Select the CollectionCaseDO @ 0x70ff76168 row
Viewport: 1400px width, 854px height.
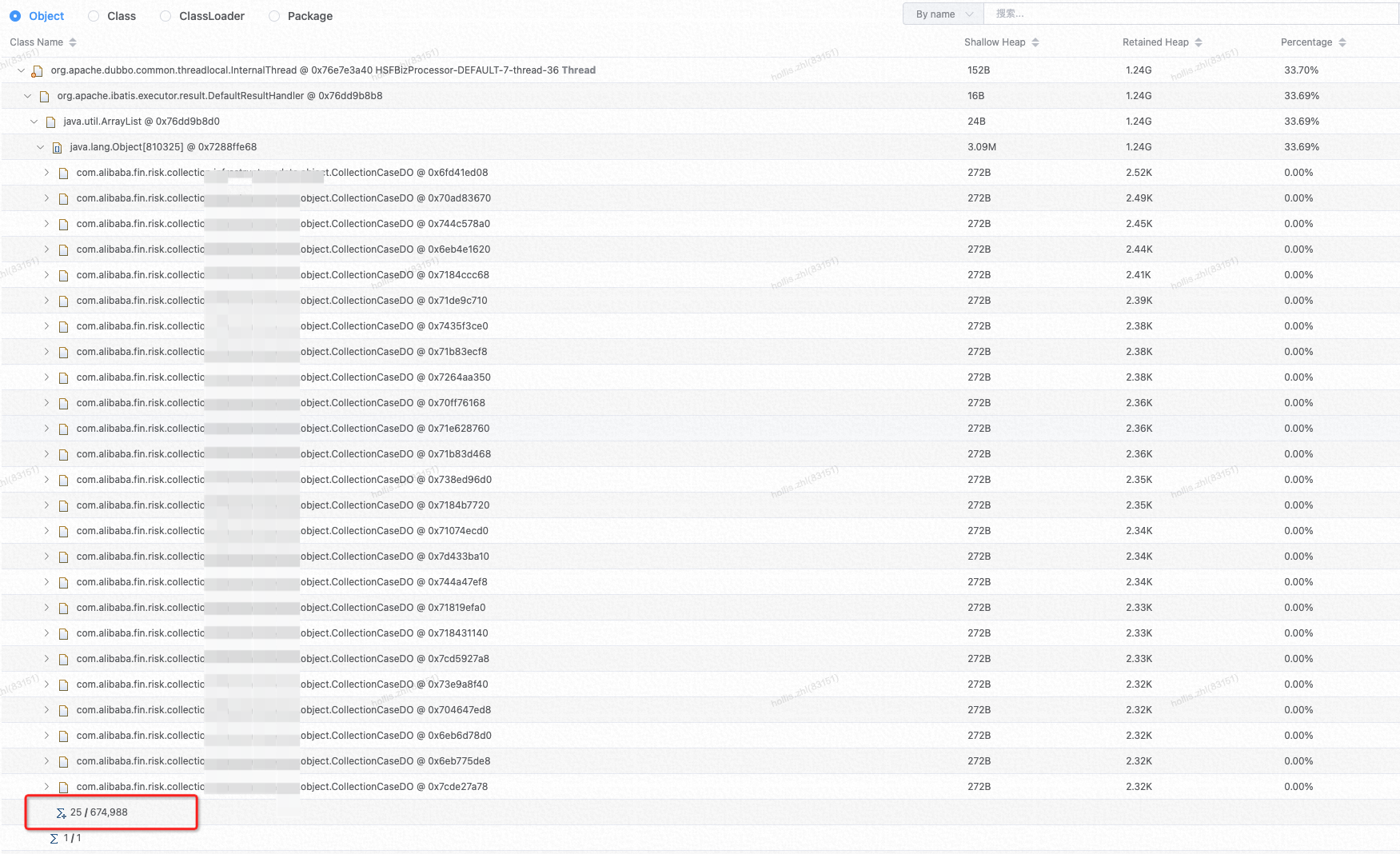pos(400,403)
